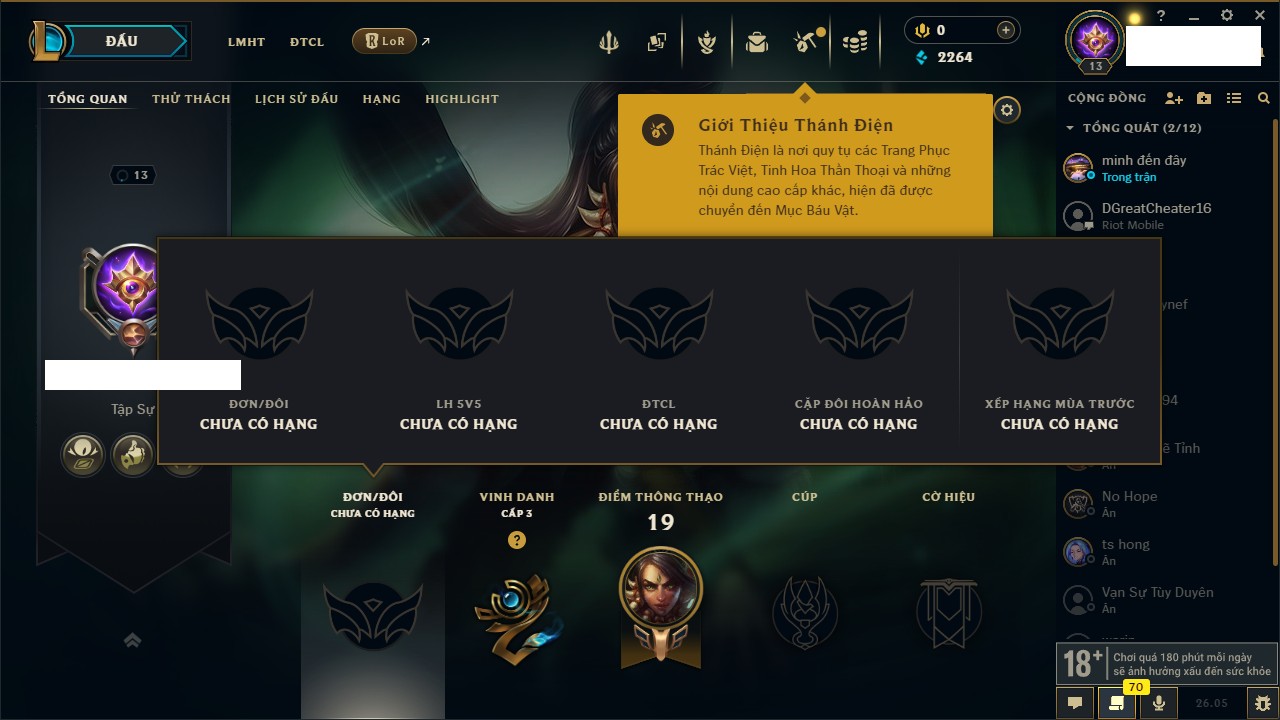
Task: Open the Collection cards icon
Action: (656, 42)
